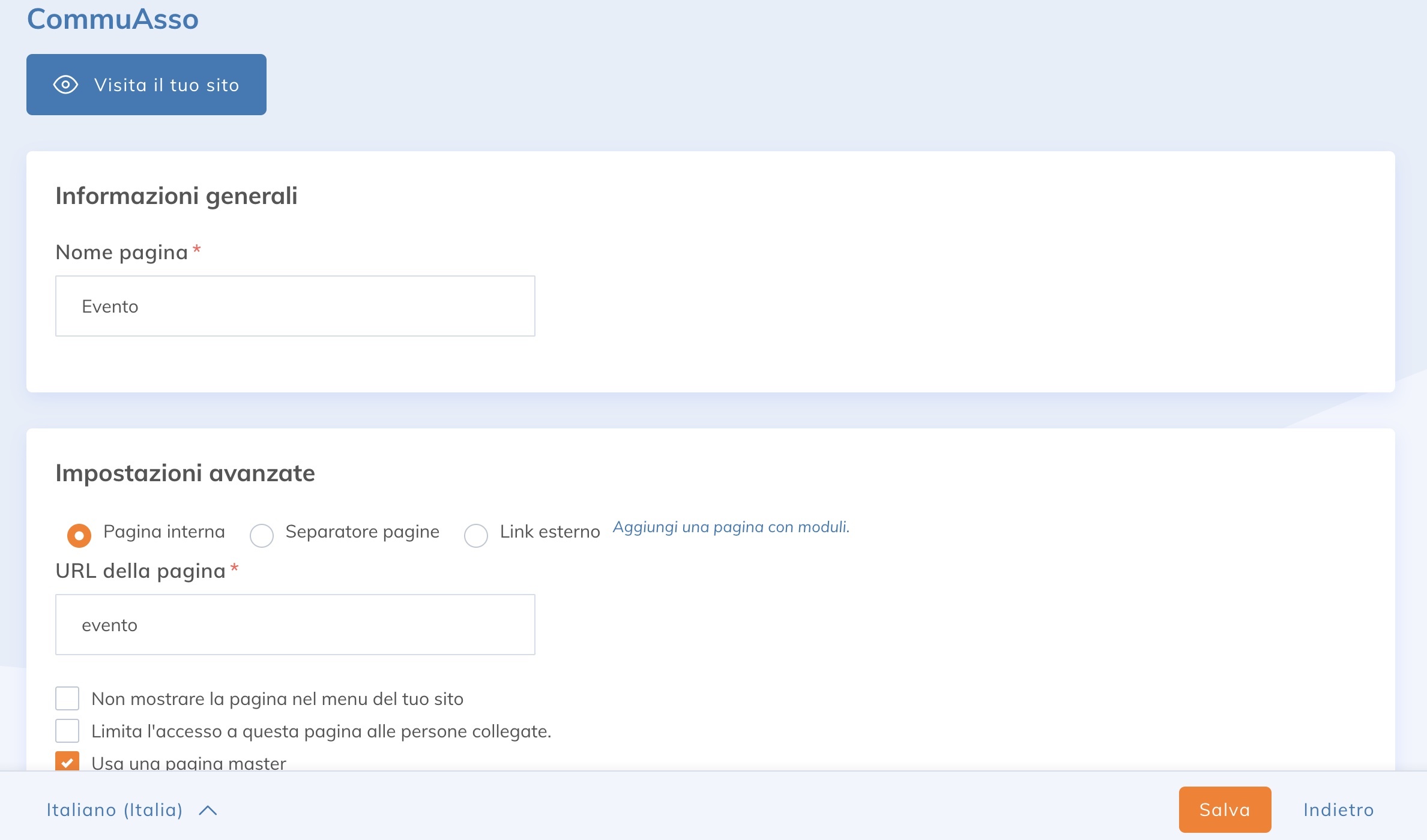Click the Link esterno label text
The image size is (1427, 840).
[549, 532]
